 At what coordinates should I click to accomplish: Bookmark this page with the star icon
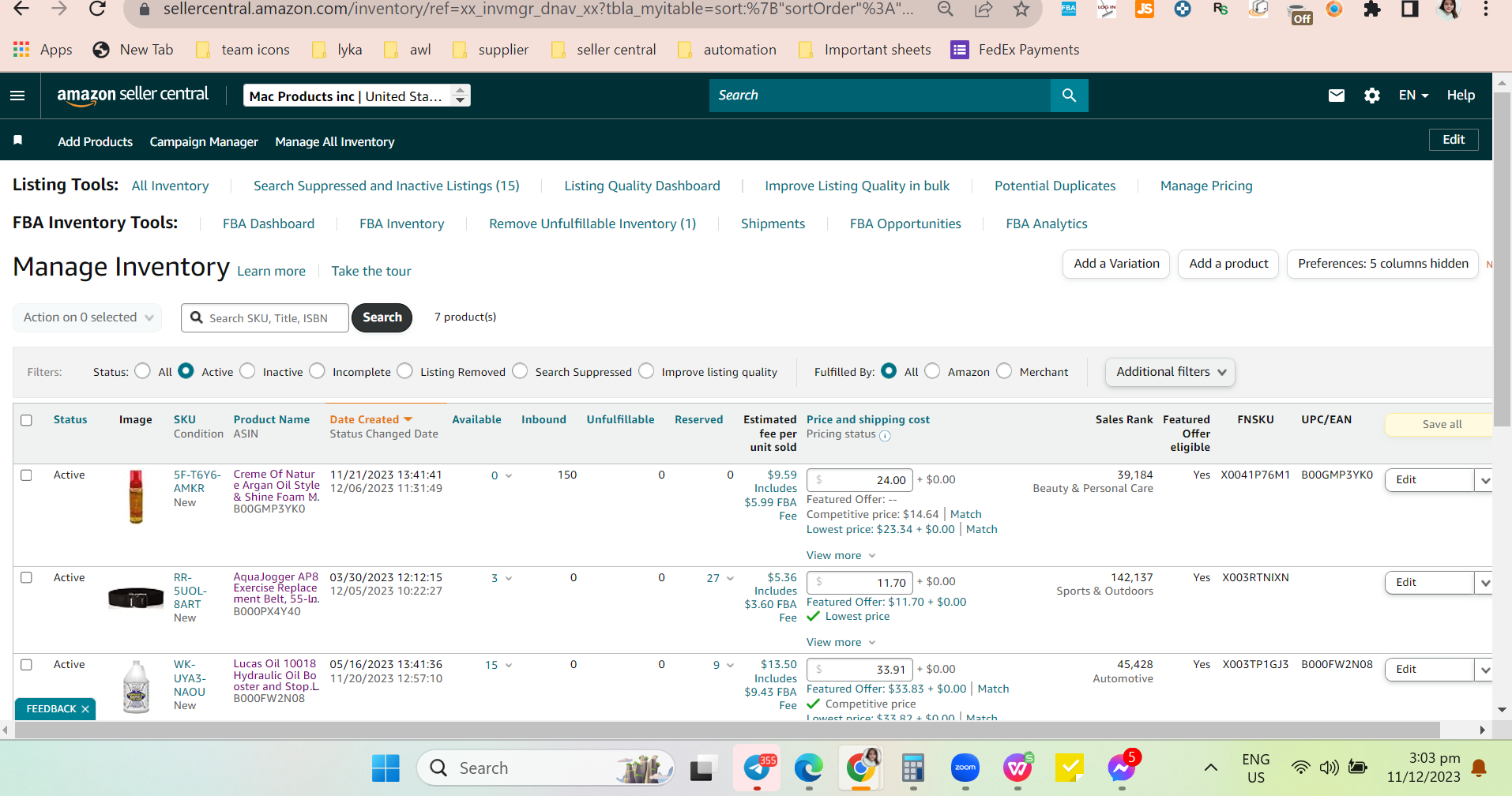click(x=1021, y=9)
